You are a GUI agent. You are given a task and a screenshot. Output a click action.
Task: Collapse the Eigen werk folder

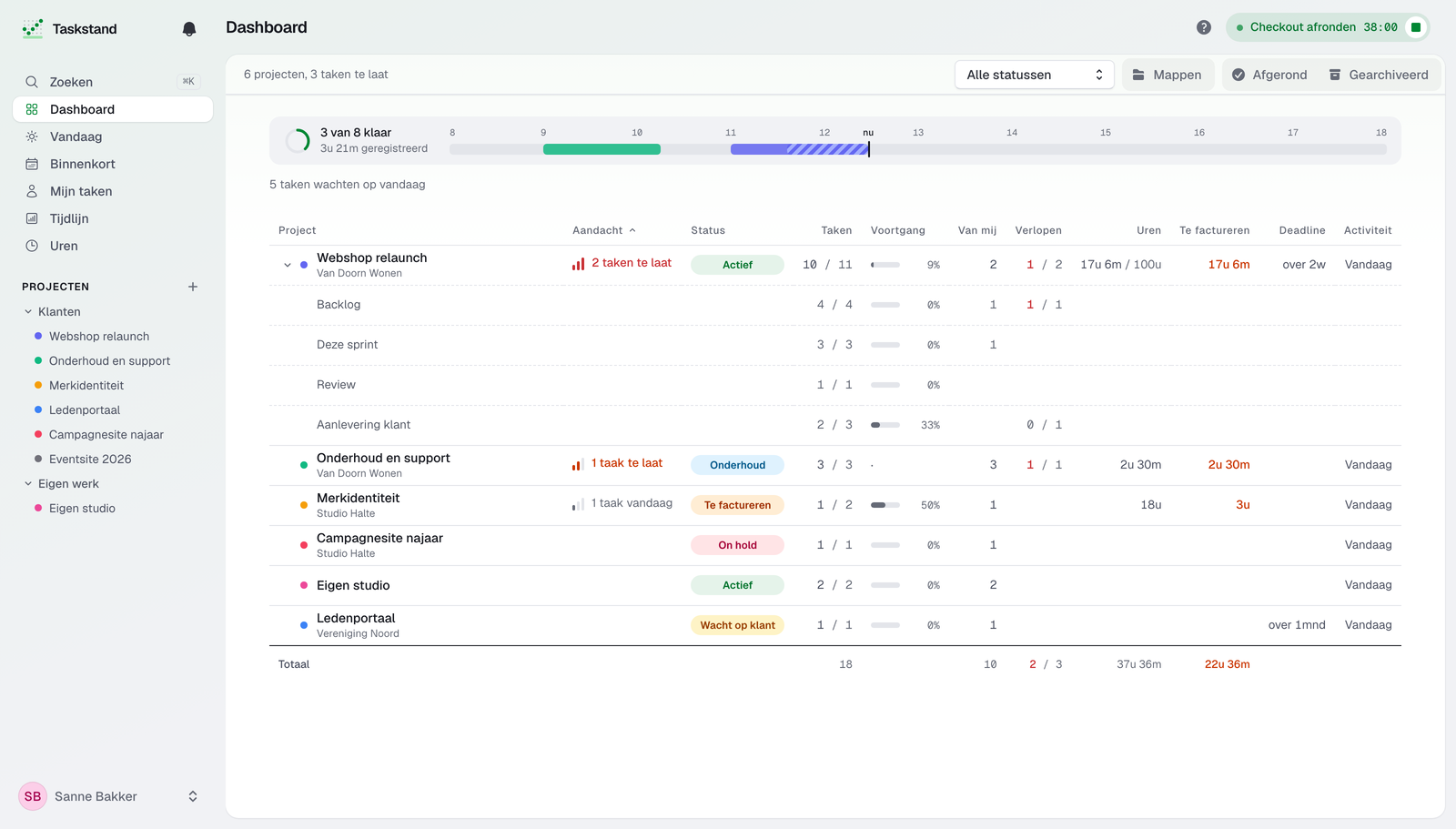click(28, 484)
